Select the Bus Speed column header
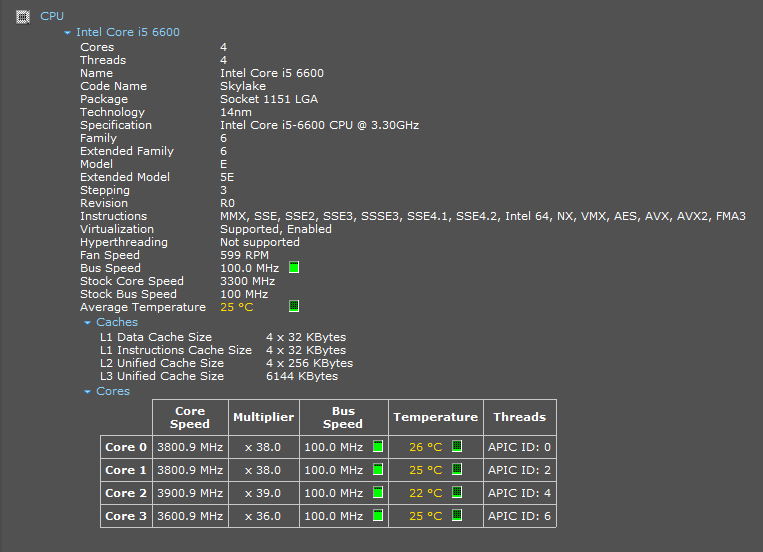 pyautogui.click(x=344, y=418)
